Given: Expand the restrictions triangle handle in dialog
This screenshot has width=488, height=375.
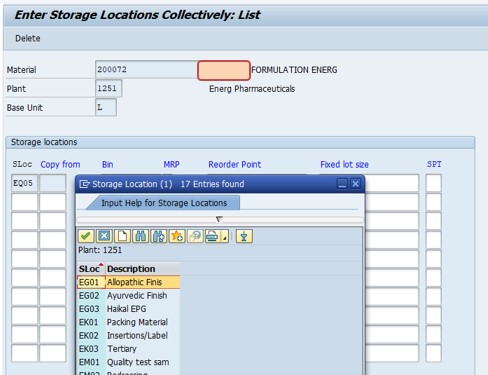Looking at the screenshot, I should tap(219, 219).
